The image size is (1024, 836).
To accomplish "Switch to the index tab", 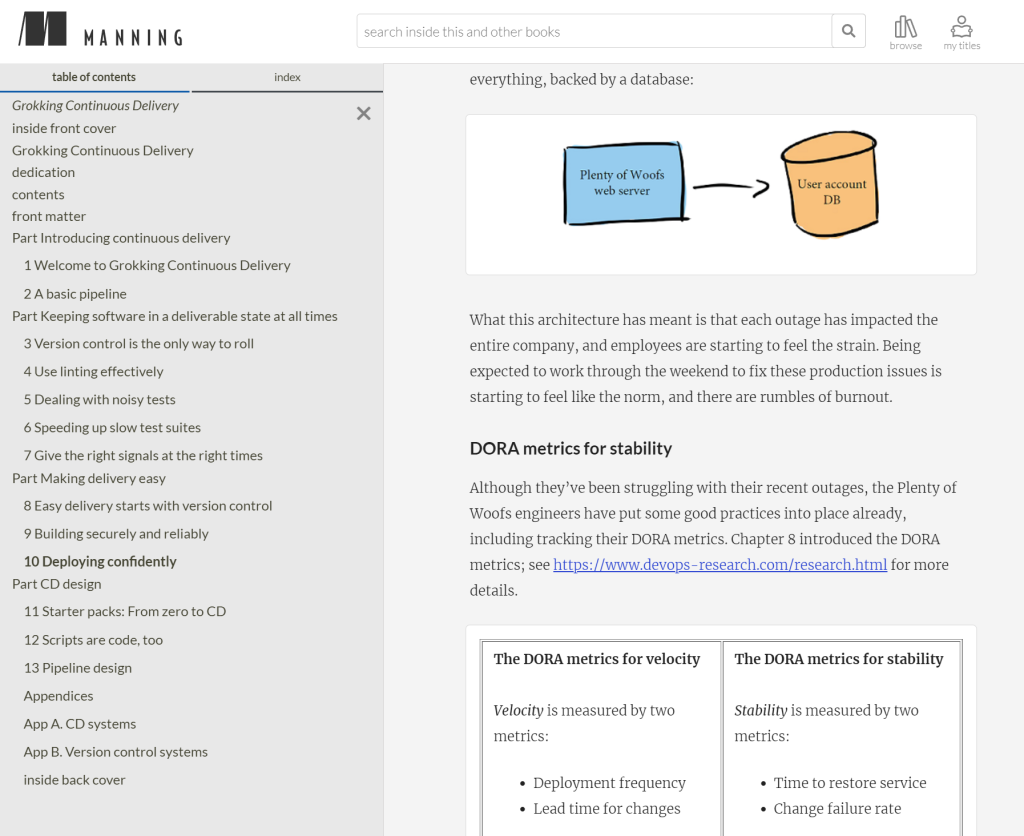I will point(287,77).
